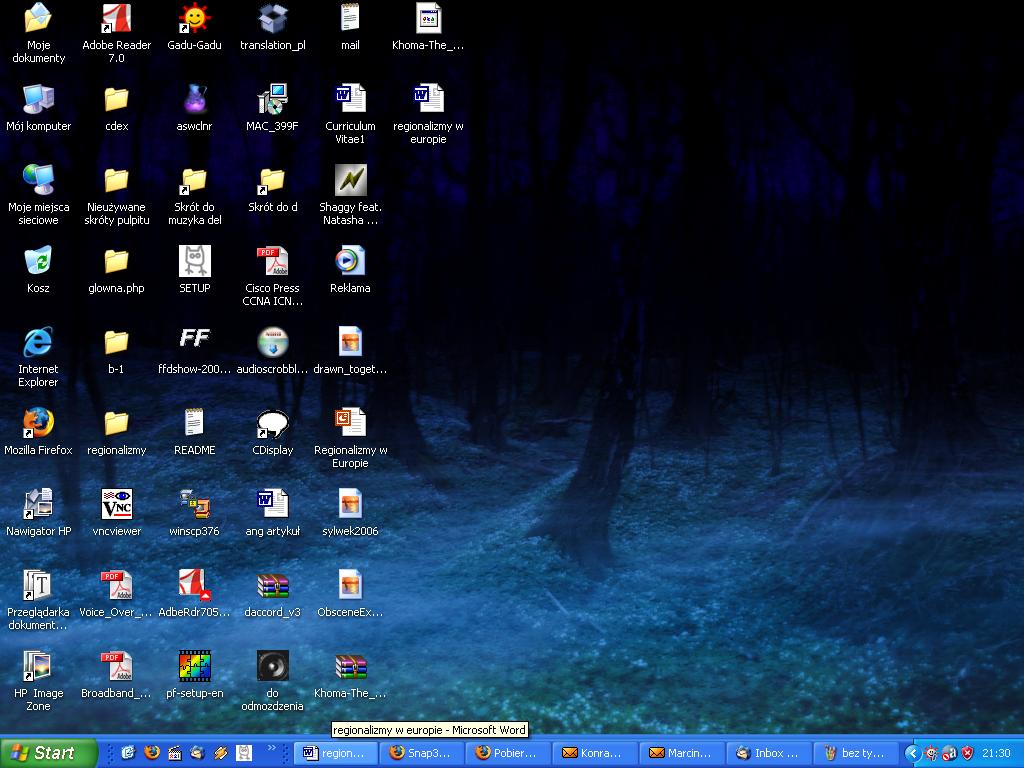The width and height of the screenshot is (1024, 768).
Task: Click the Firefox icon in Quick Launch
Action: tap(152, 753)
